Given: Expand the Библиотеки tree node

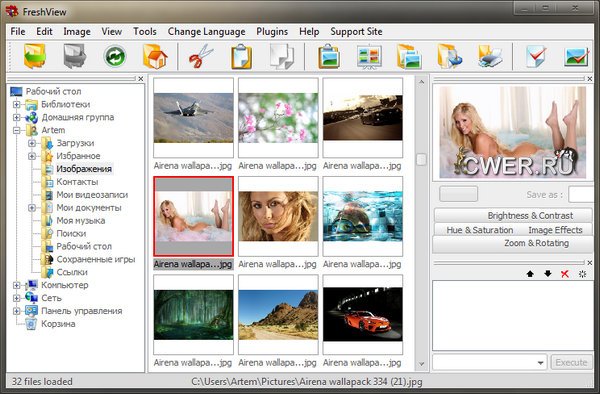Looking at the screenshot, I should coord(16,104).
